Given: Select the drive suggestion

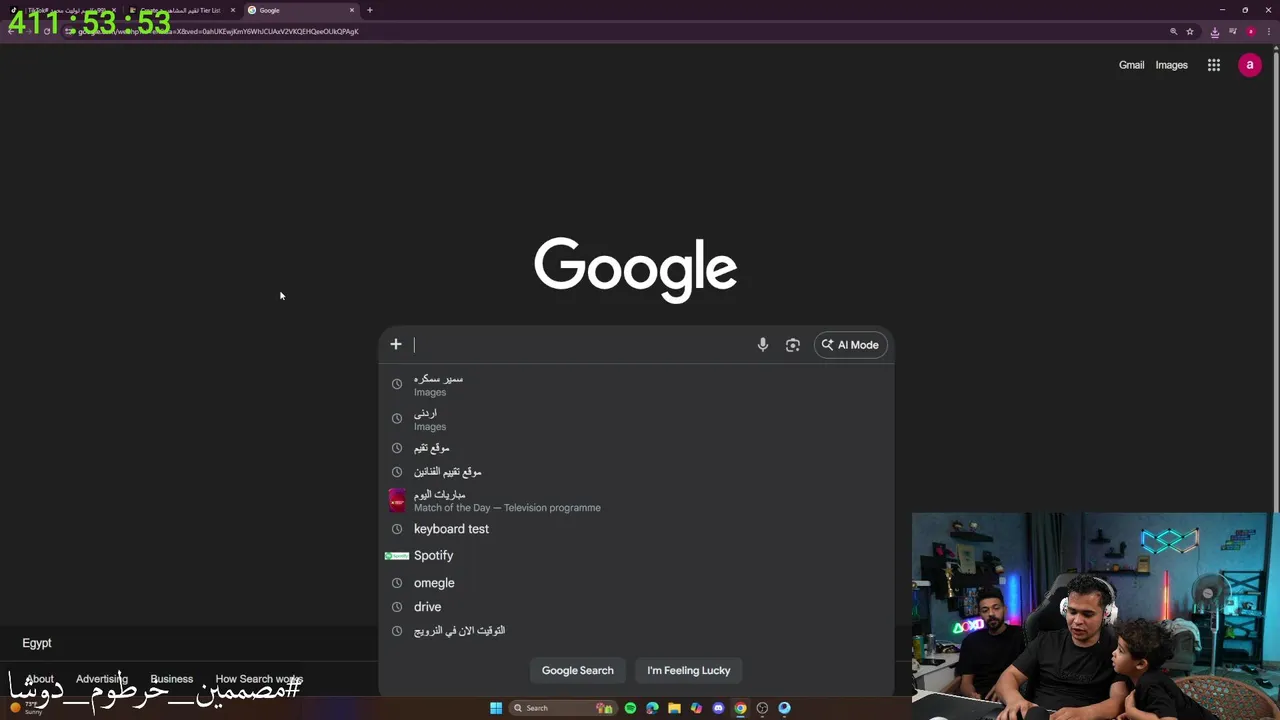Looking at the screenshot, I should 636,607.
